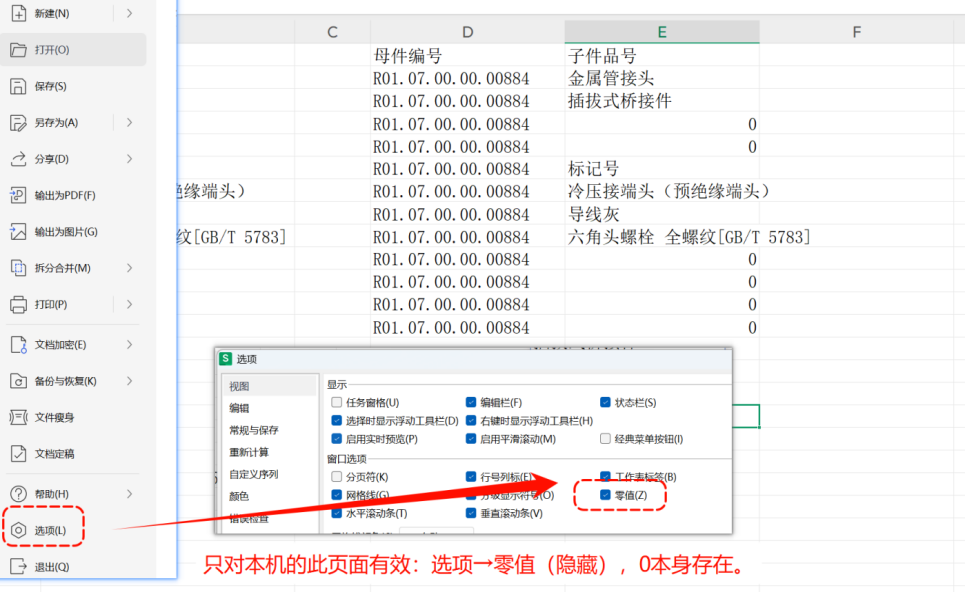Click cell containing 子件品号
Screen dimensions: 965x593
(662, 56)
